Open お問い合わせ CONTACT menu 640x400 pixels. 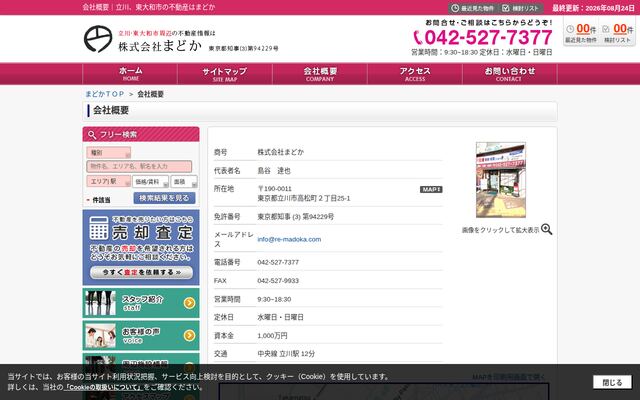(509, 74)
